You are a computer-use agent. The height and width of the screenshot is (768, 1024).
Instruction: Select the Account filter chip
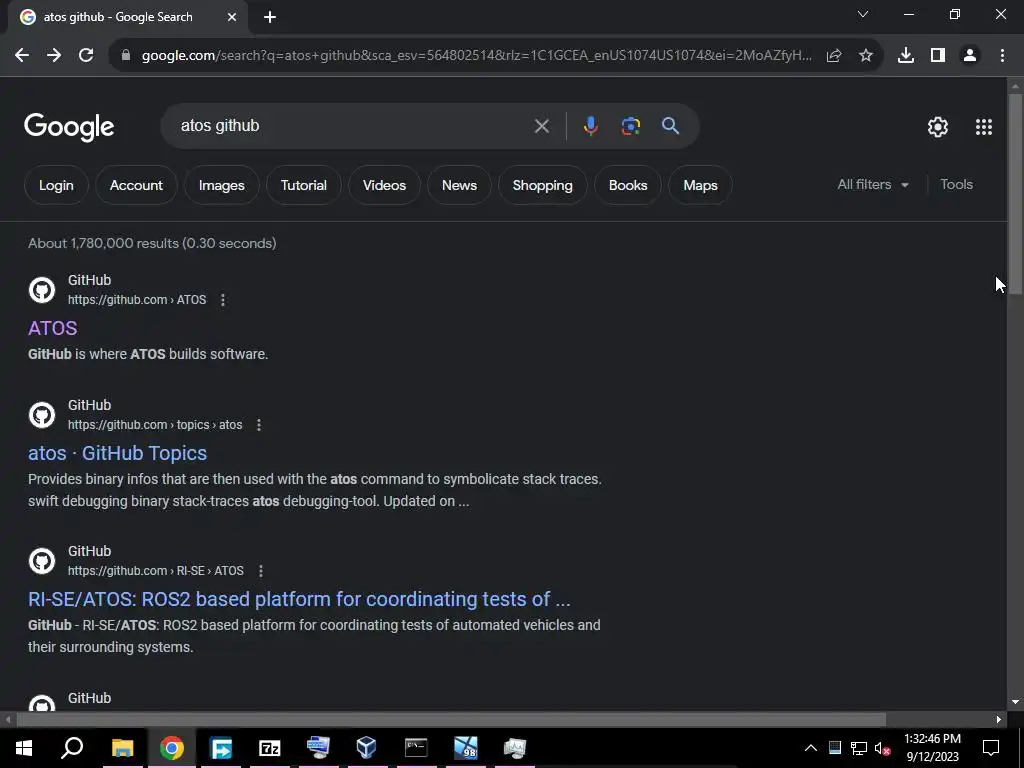[136, 185]
